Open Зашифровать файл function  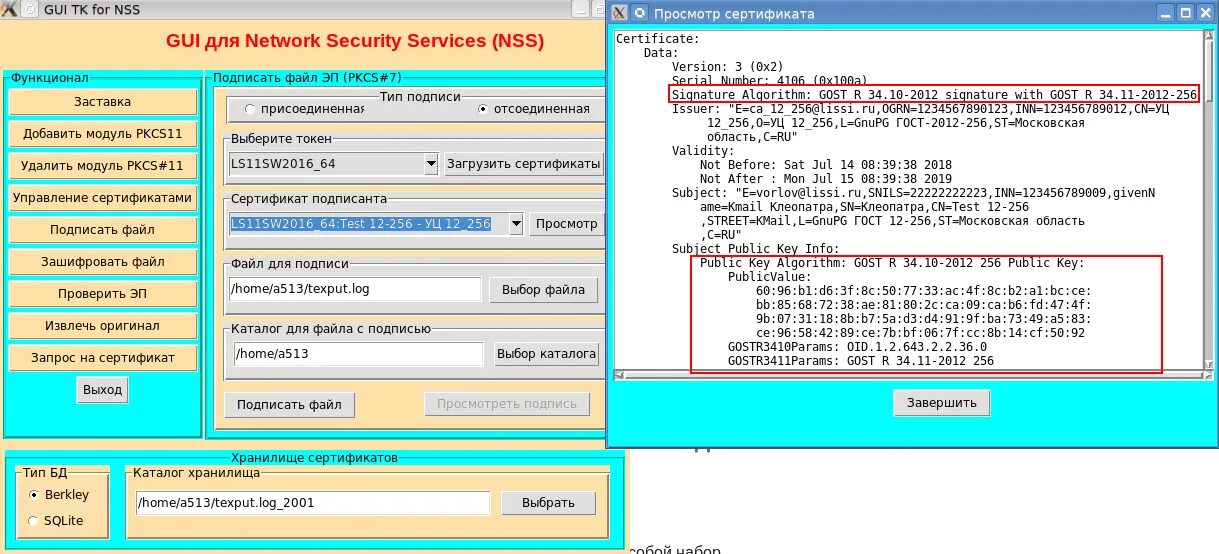pos(102,262)
